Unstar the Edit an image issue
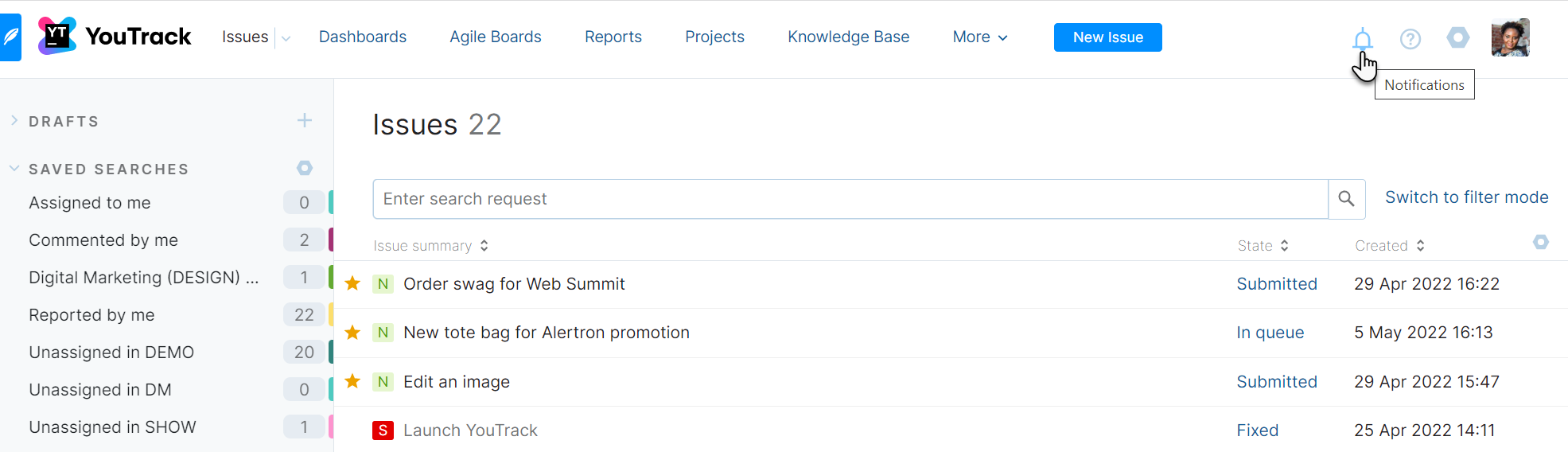Viewport: 1568px width, 452px height. [x=352, y=381]
